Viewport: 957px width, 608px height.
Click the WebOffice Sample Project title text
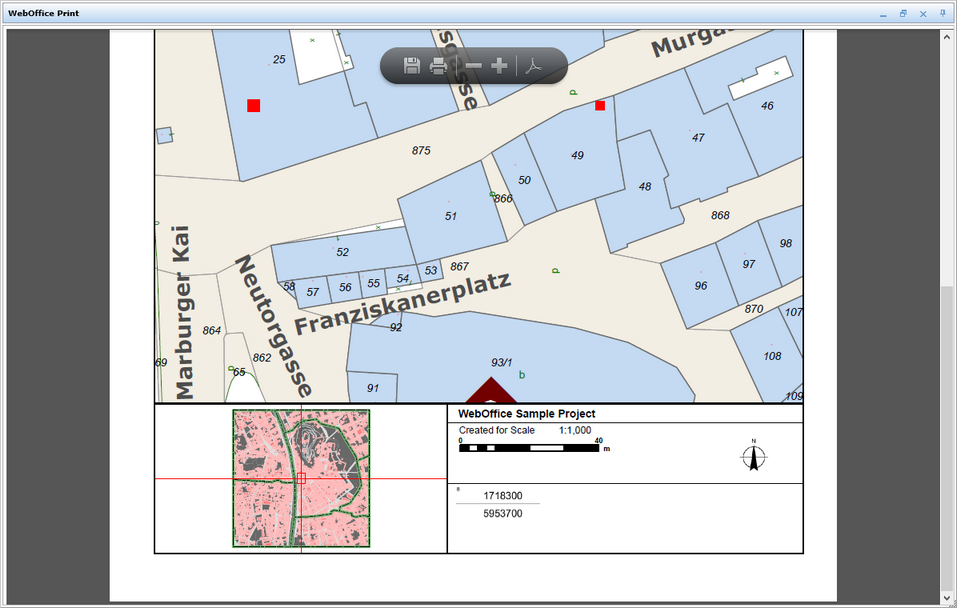coord(525,413)
